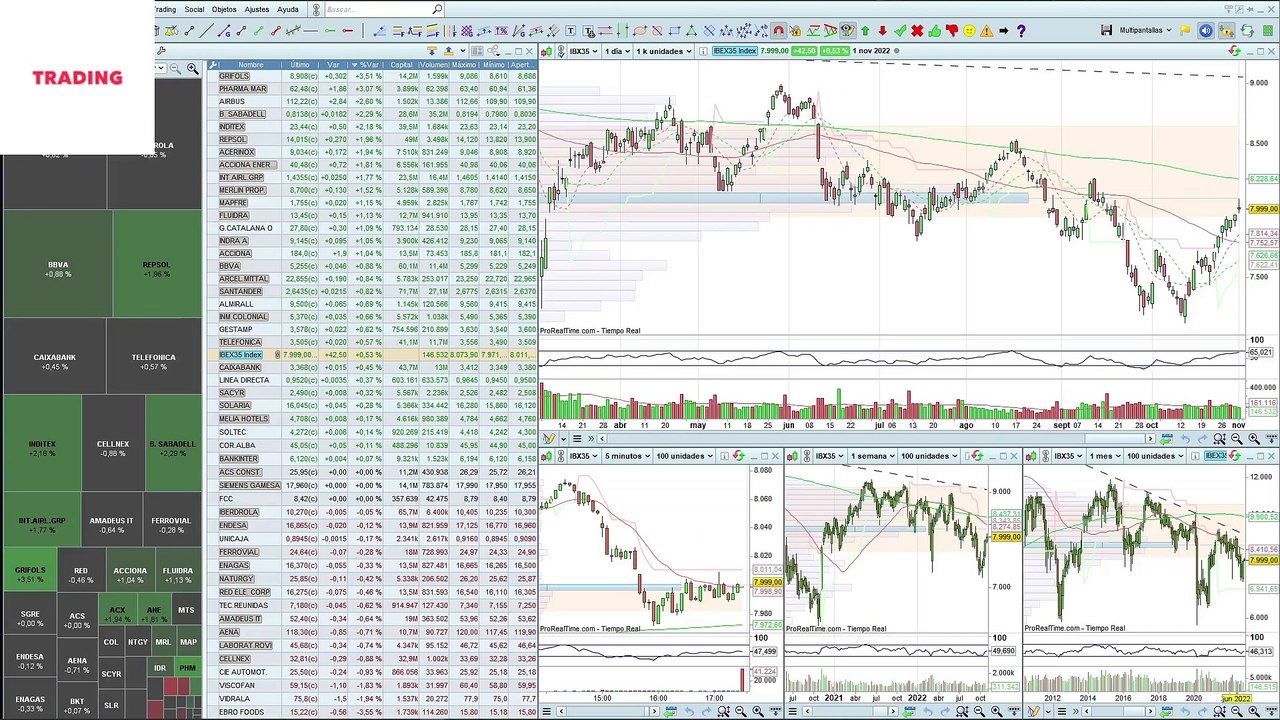Select the thumbs down symbol
Image resolution: width=1280 pixels, height=720 pixels.
pyautogui.click(x=952, y=31)
